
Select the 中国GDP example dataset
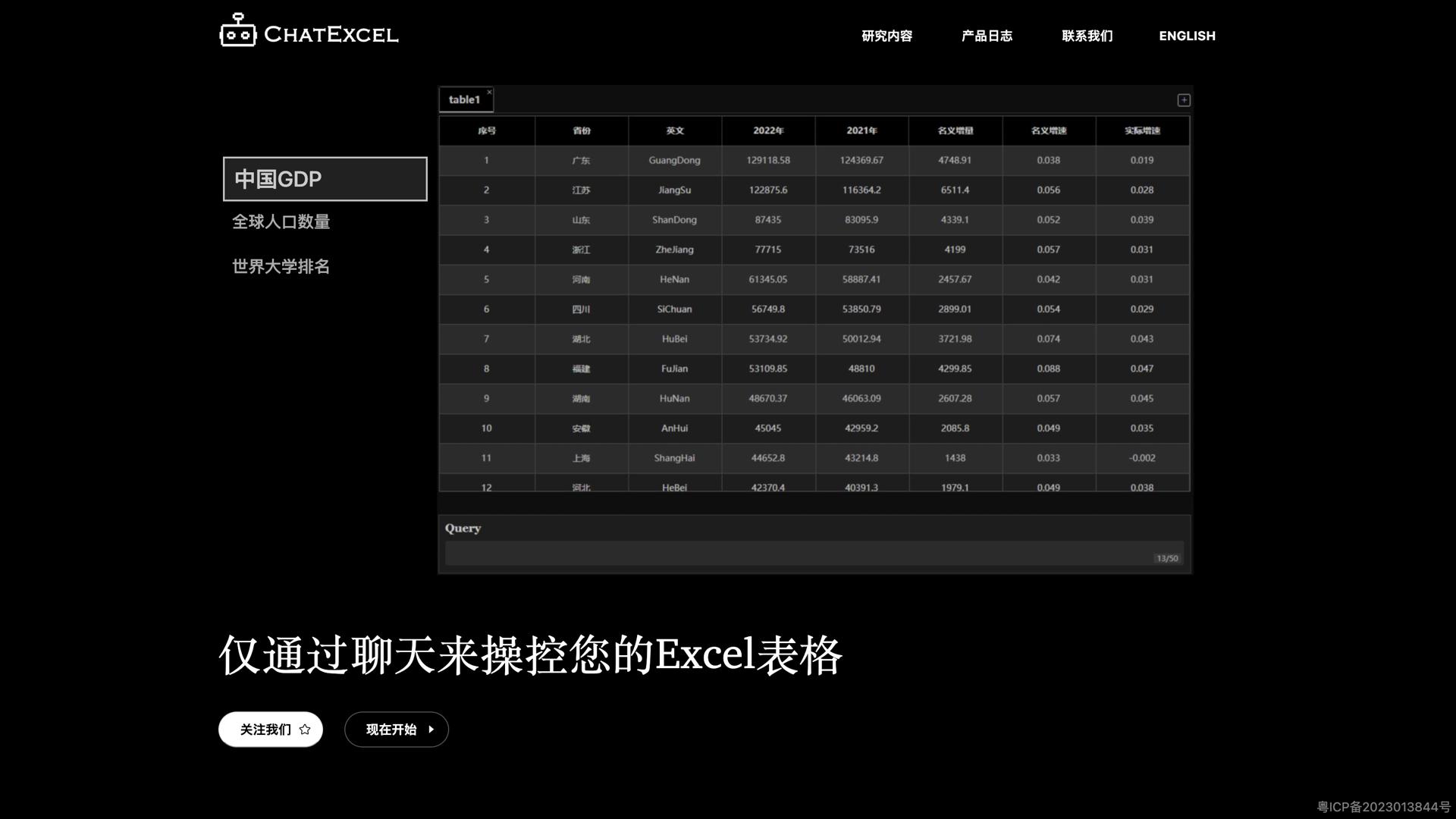pyautogui.click(x=325, y=179)
